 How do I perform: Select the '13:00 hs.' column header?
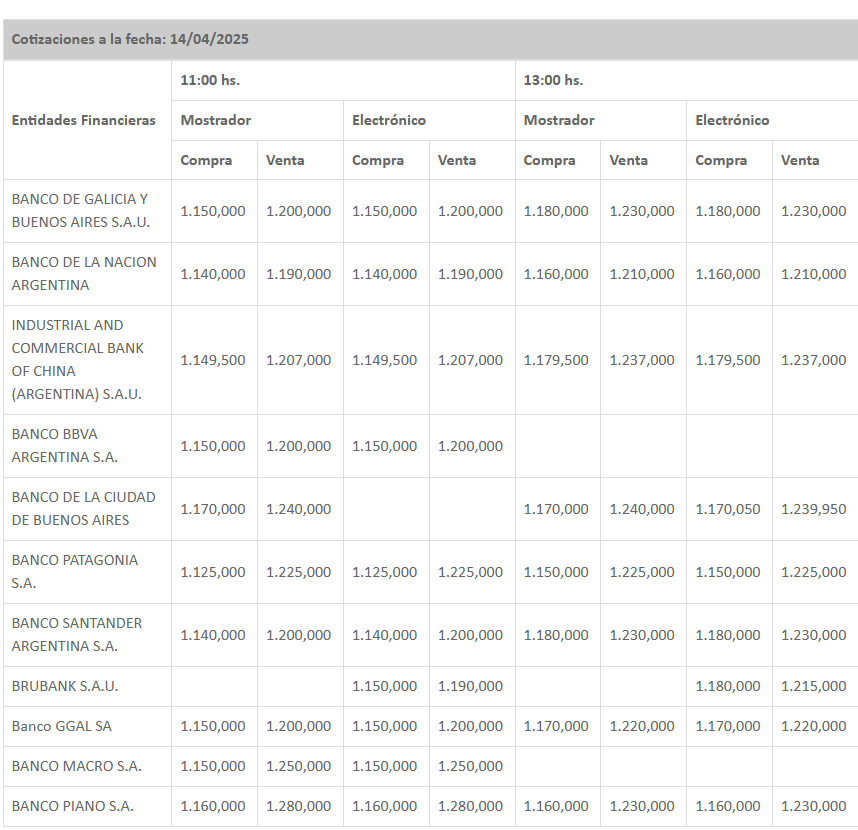[x=553, y=80]
